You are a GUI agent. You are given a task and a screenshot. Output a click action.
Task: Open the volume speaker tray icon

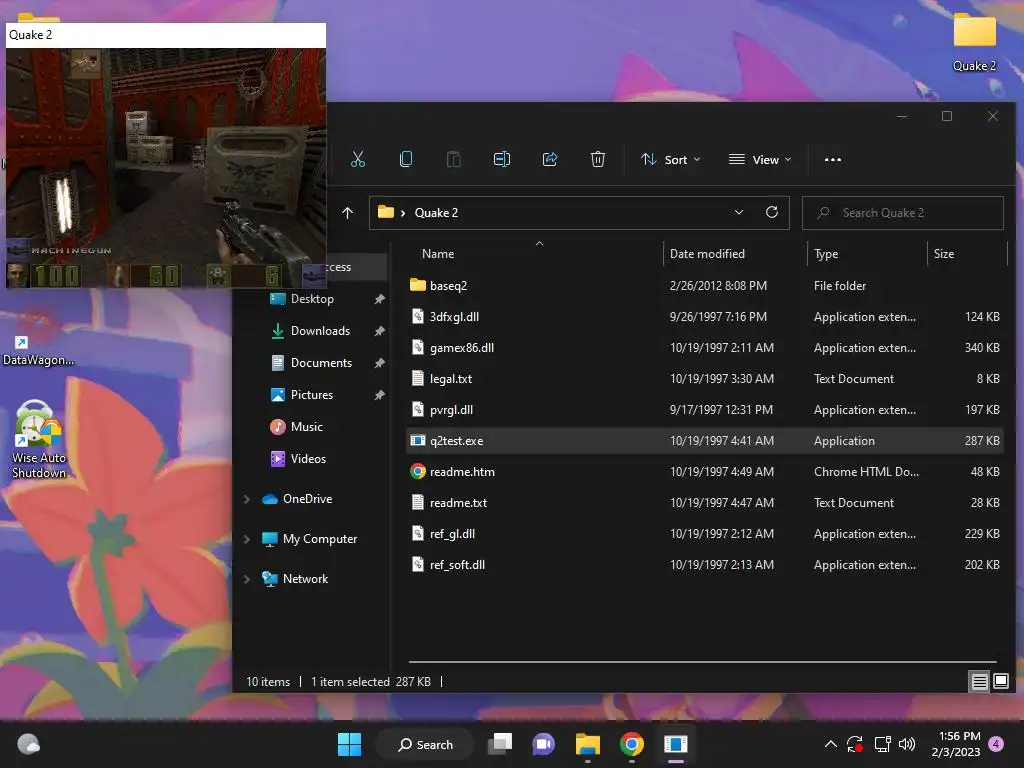(907, 744)
